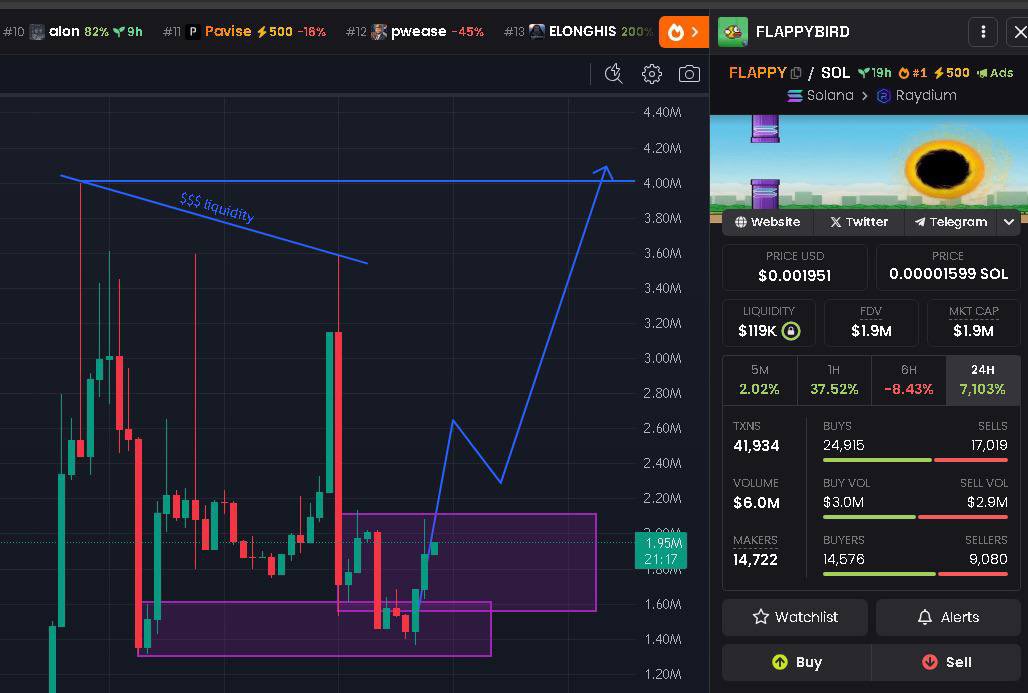Click the SELLERS 9,080 value
This screenshot has width=1028, height=693.
point(988,560)
